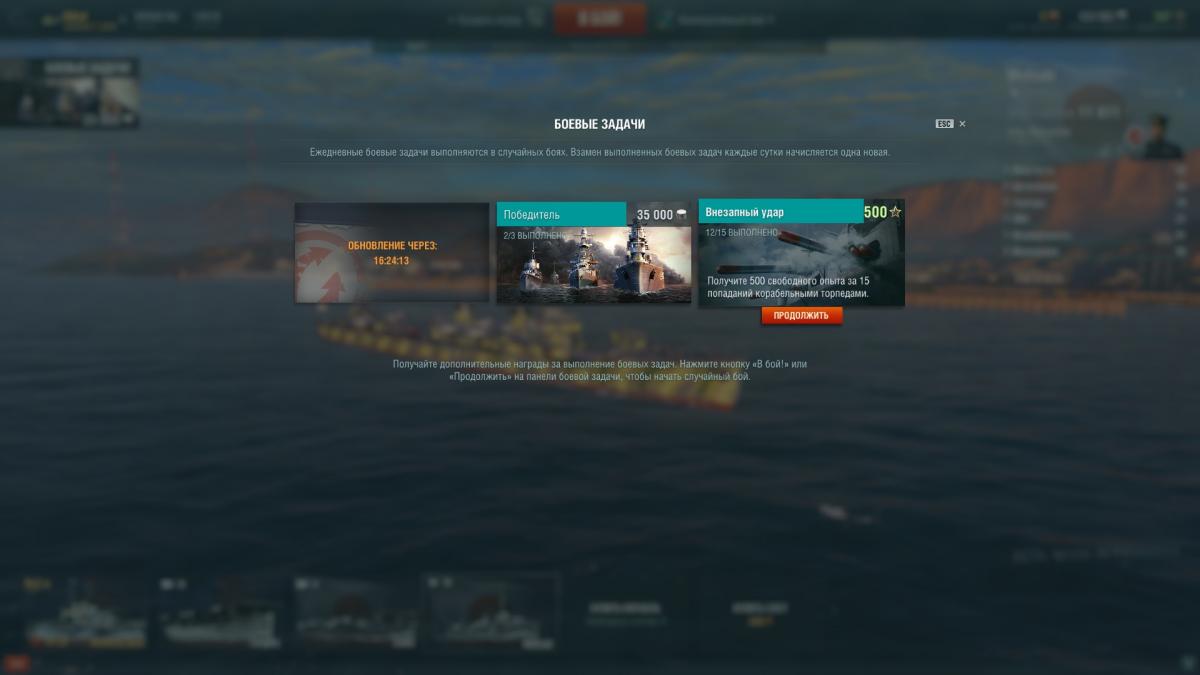
Task: Click the blurred red battle button at top
Action: pyautogui.click(x=600, y=19)
